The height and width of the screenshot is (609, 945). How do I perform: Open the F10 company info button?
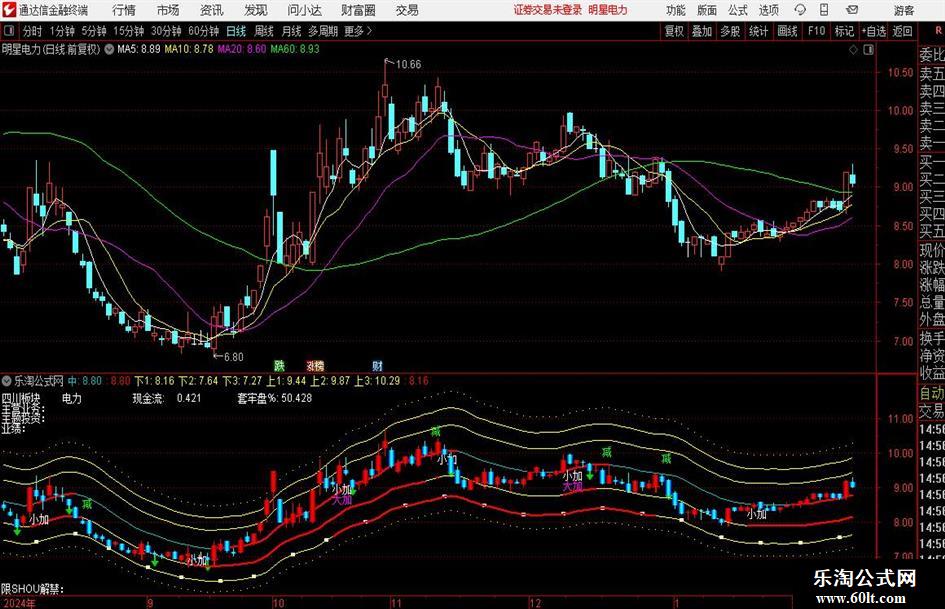[817, 31]
